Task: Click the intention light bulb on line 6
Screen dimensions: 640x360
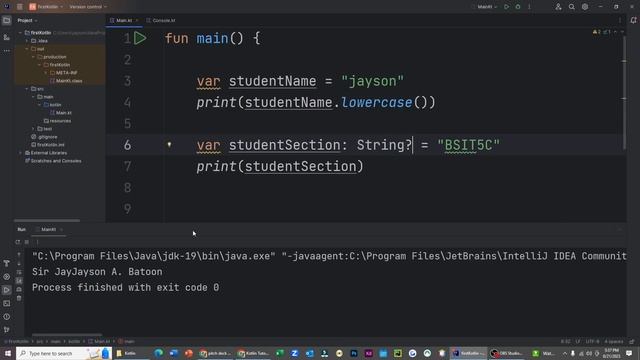Action: (x=169, y=144)
